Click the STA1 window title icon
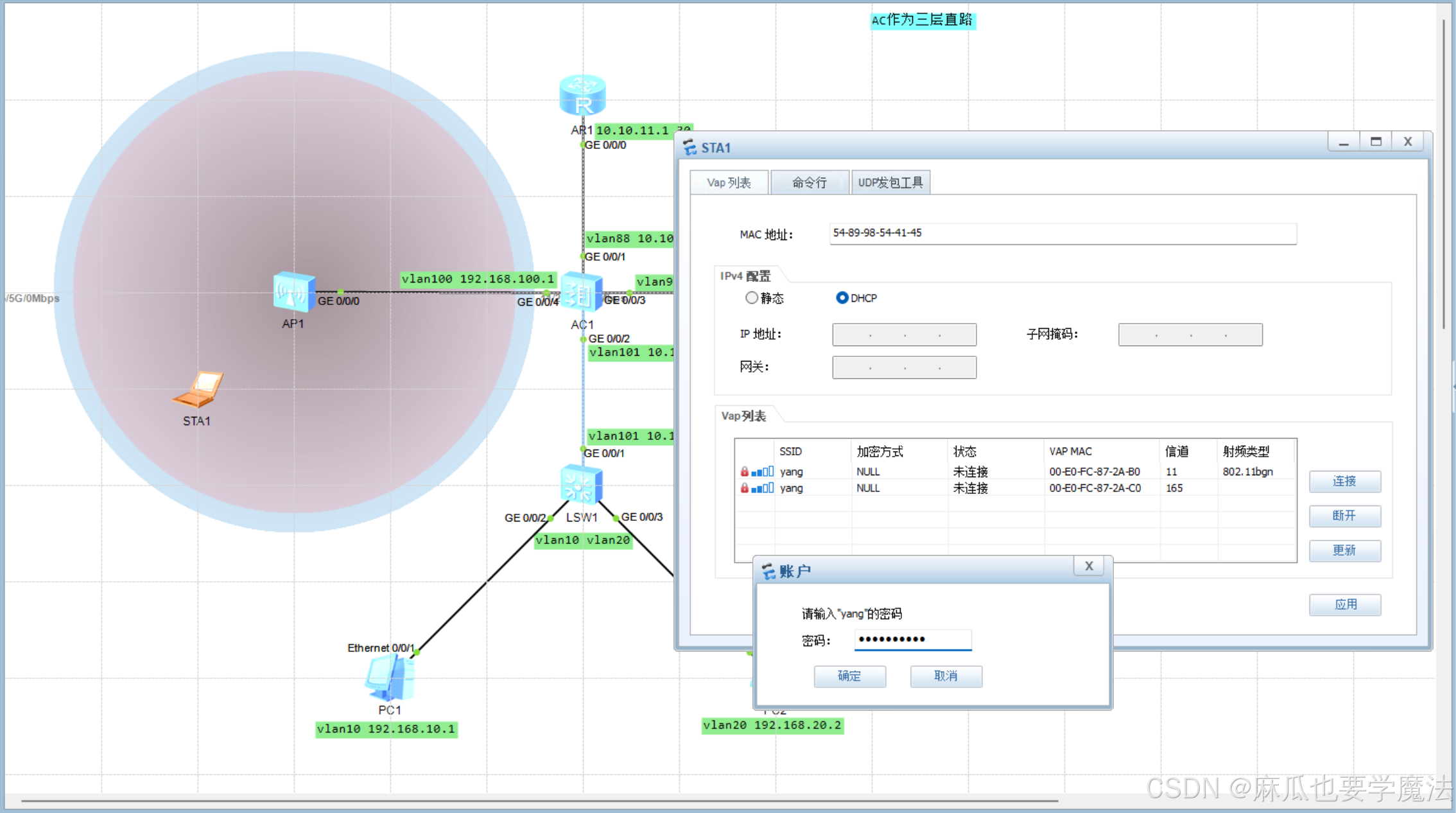Image resolution: width=1456 pixels, height=813 pixels. pos(689,148)
